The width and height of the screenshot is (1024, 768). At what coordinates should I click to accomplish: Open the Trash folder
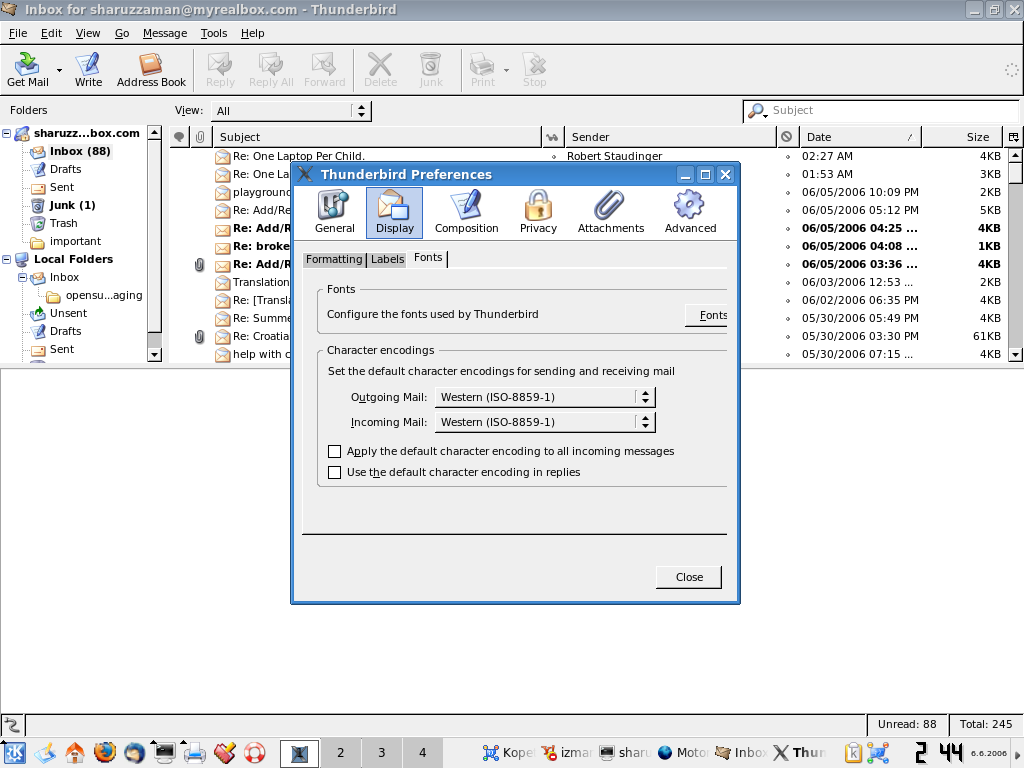[63, 223]
